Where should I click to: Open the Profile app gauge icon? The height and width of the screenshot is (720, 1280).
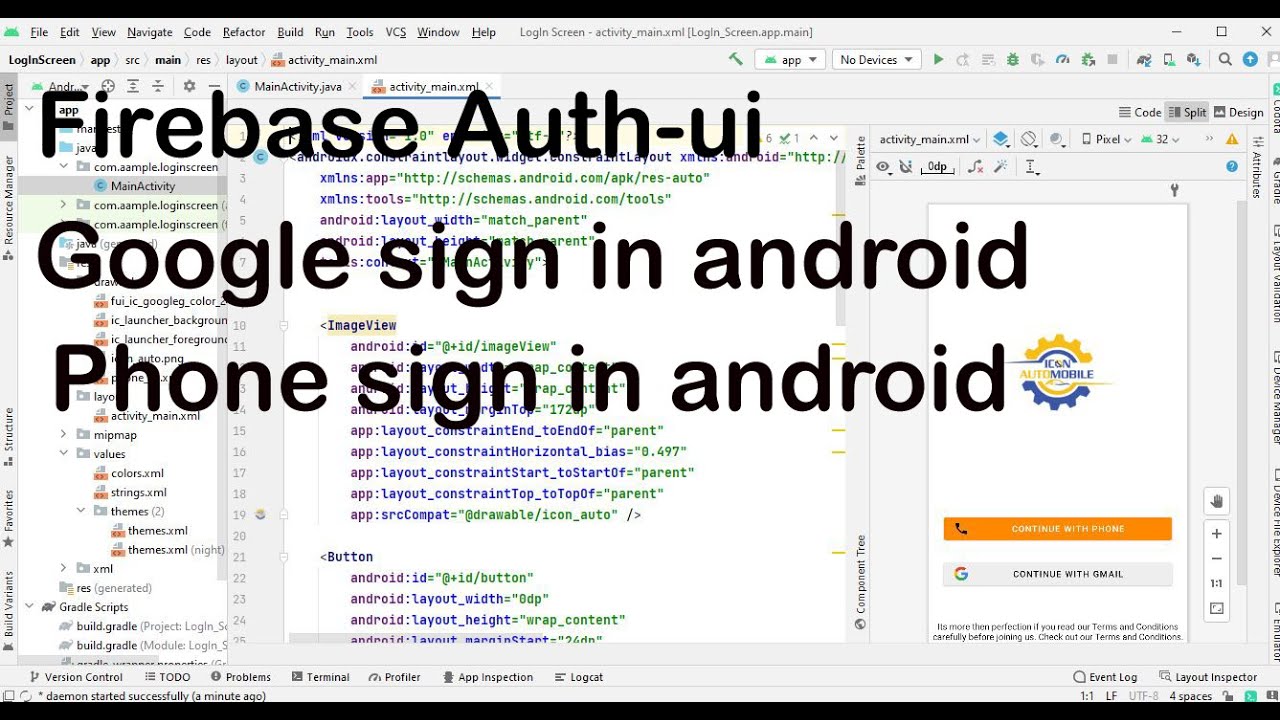click(x=1062, y=59)
